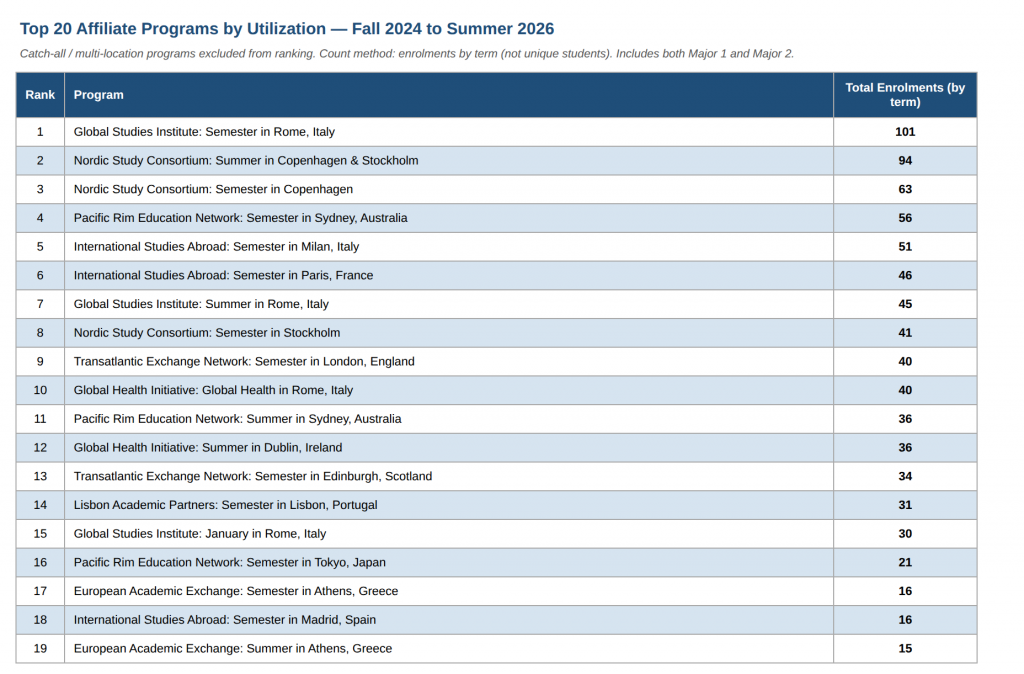Image resolution: width=1024 pixels, height=674 pixels.
Task: Select Pacific Rim Semester in Sydney row
Action: pos(496,218)
